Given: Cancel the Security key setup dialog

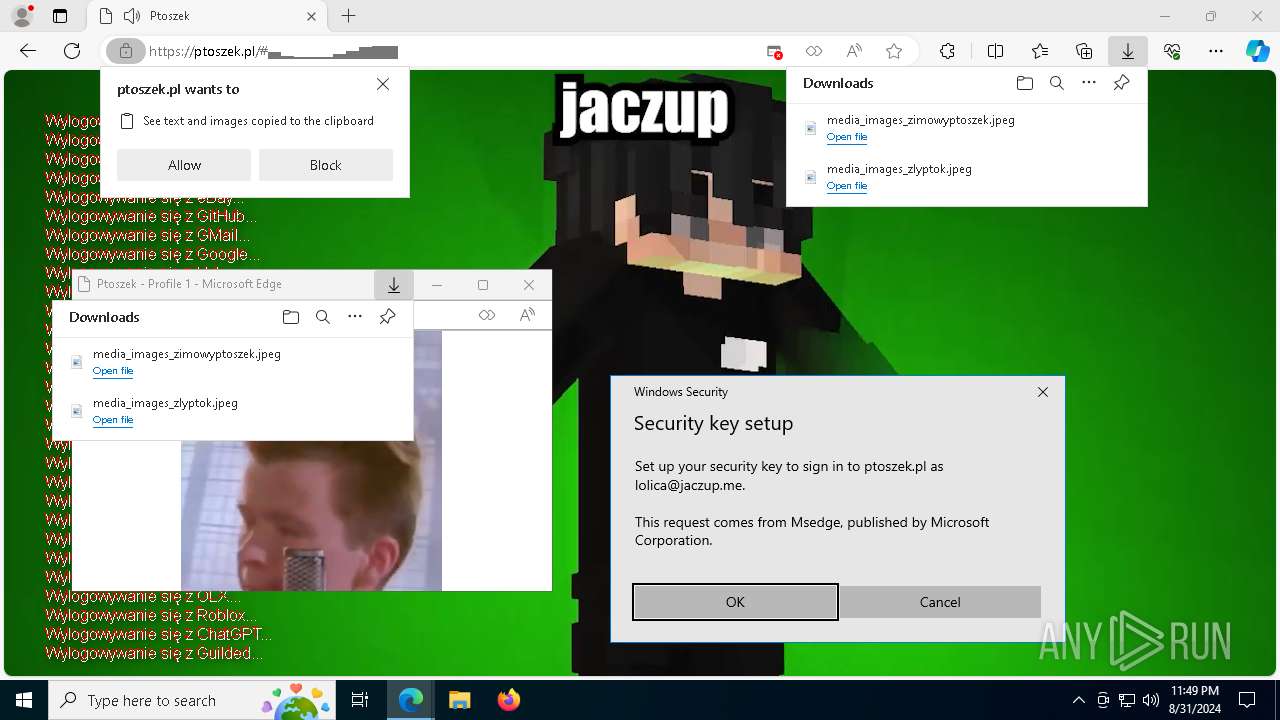Looking at the screenshot, I should (940, 602).
